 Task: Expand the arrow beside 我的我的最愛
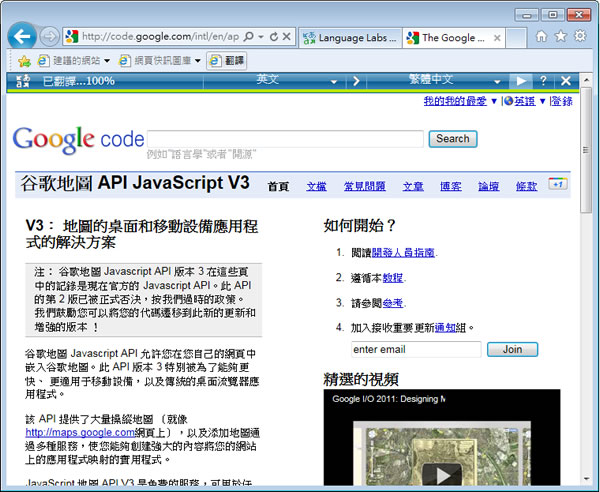click(494, 102)
